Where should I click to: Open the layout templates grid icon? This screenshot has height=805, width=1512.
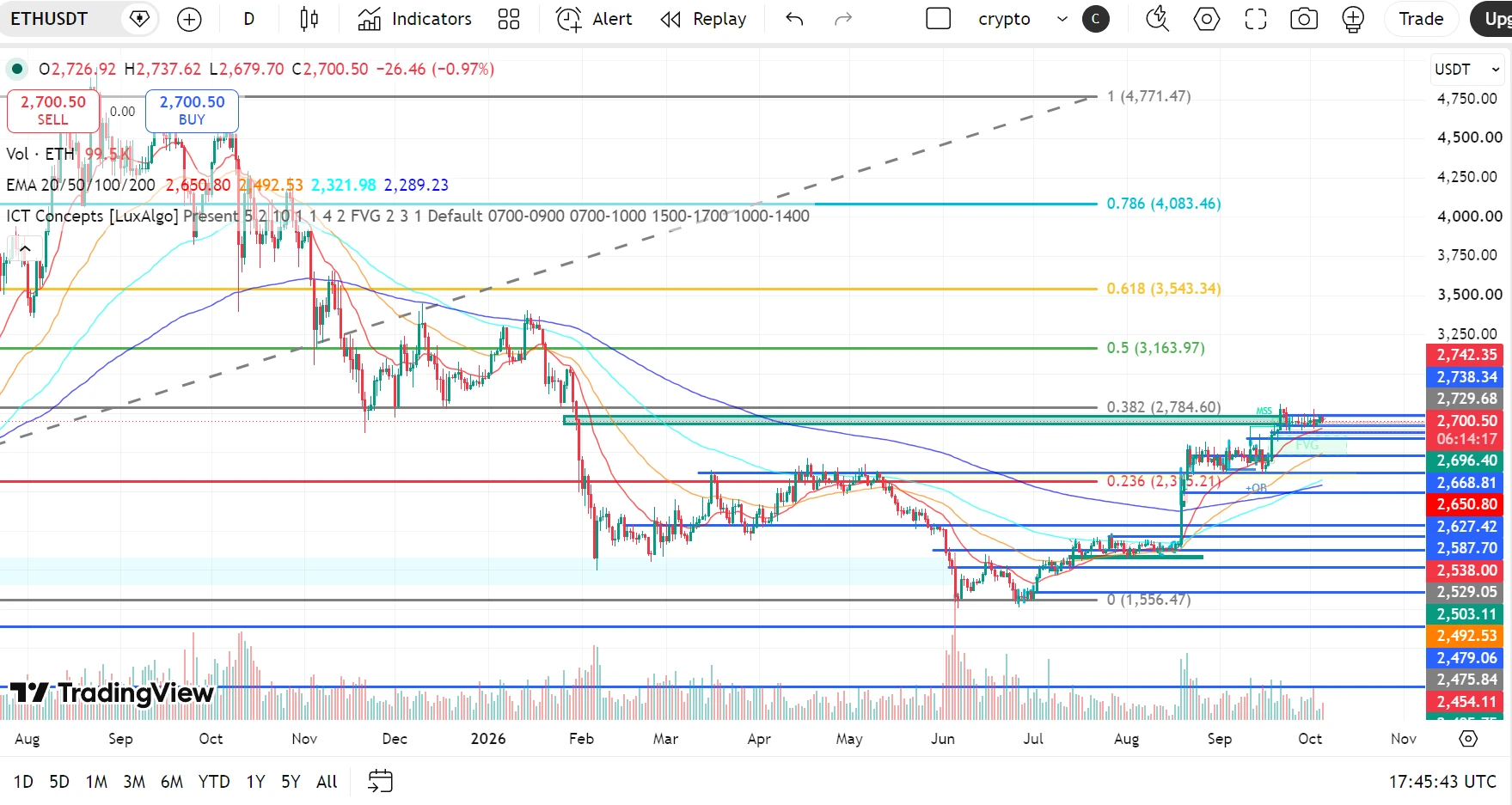click(509, 19)
